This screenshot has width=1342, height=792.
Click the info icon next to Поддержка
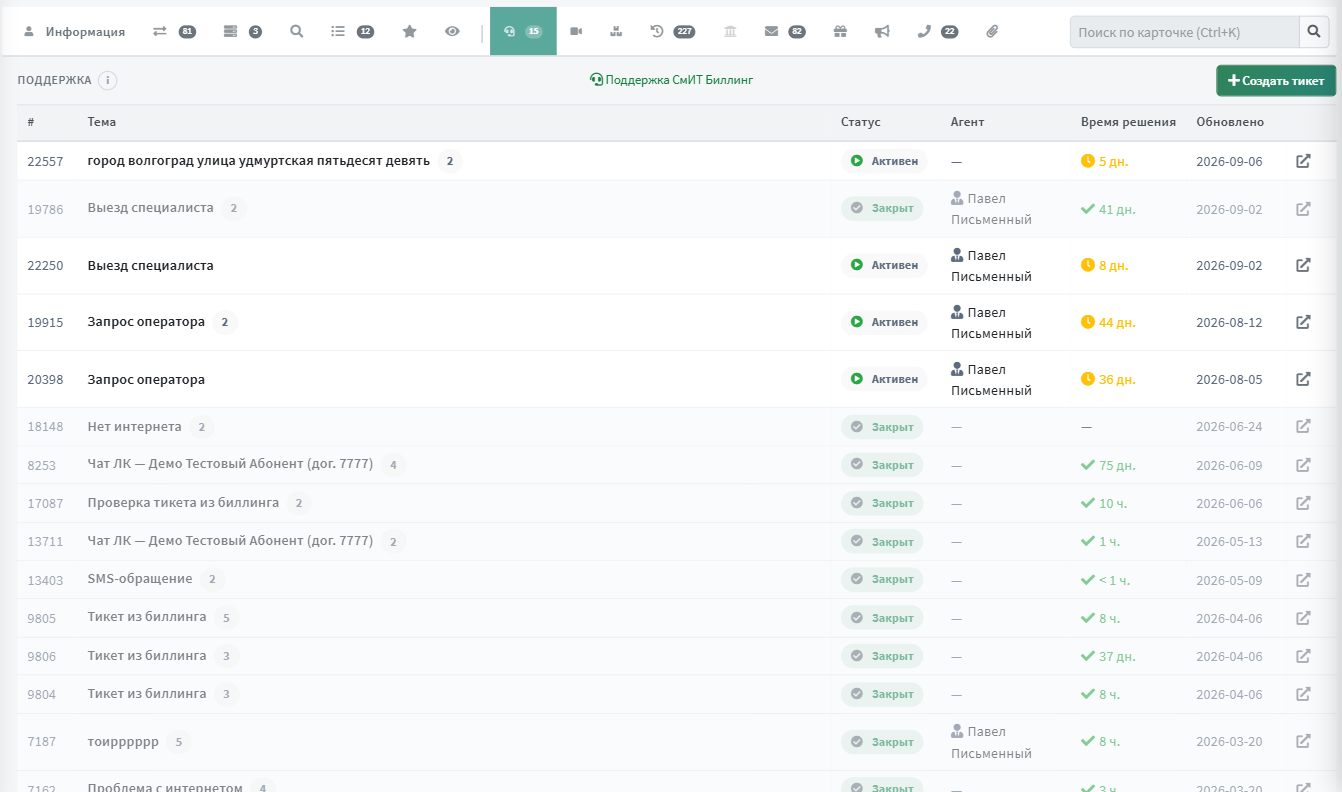coord(108,80)
